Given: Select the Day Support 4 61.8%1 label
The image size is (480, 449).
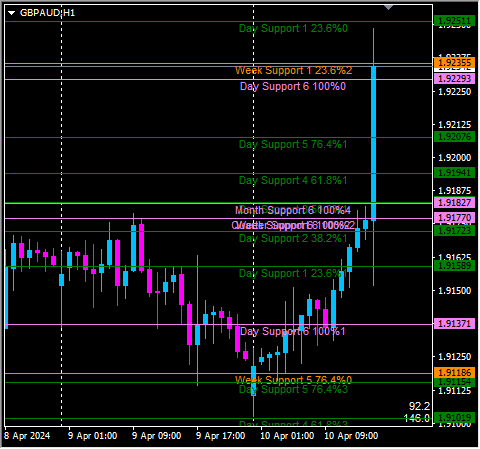Looking at the screenshot, I should 293,181.
